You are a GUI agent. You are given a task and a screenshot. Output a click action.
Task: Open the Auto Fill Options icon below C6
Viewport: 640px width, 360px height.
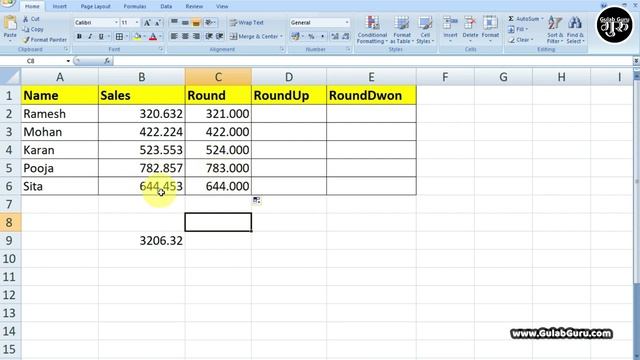[256, 200]
